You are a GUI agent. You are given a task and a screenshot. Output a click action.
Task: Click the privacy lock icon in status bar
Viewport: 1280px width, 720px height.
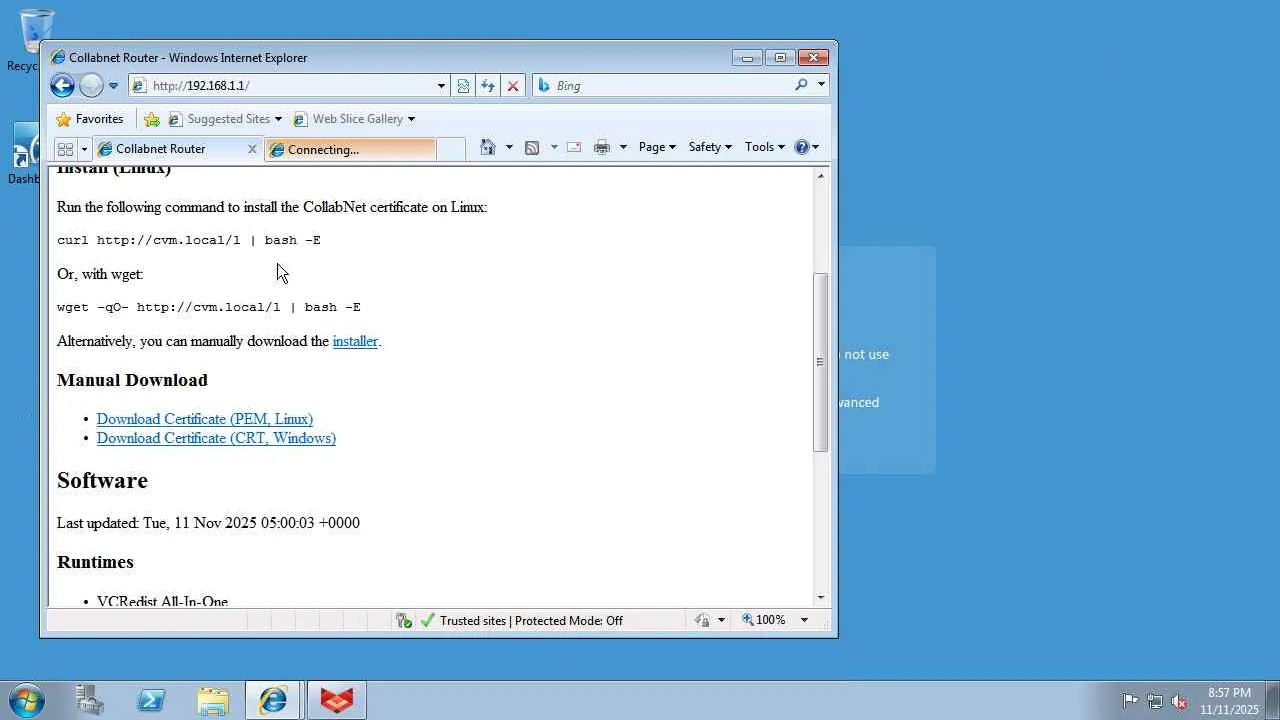point(702,621)
